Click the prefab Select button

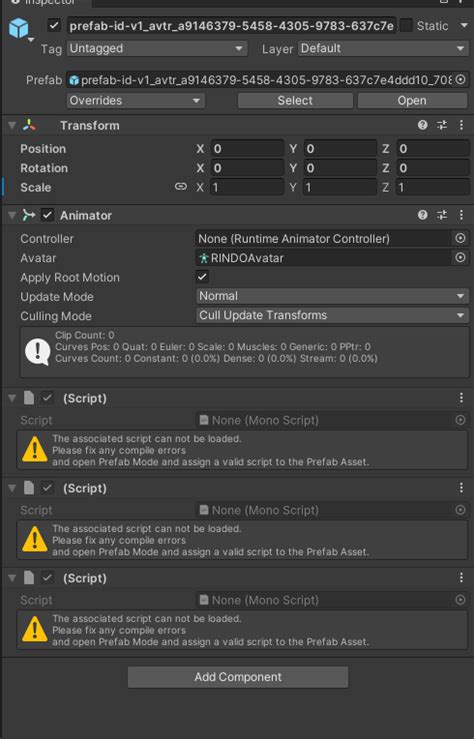[295, 100]
